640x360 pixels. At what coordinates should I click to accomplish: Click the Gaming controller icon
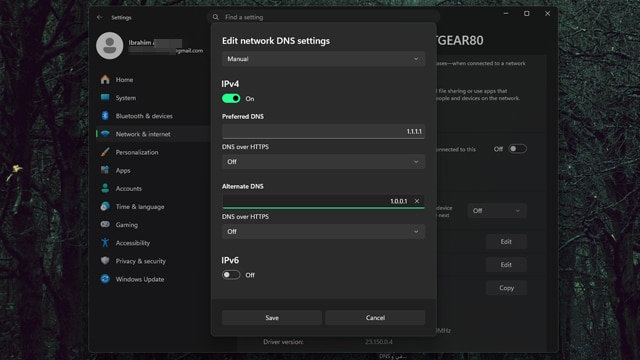pos(105,224)
